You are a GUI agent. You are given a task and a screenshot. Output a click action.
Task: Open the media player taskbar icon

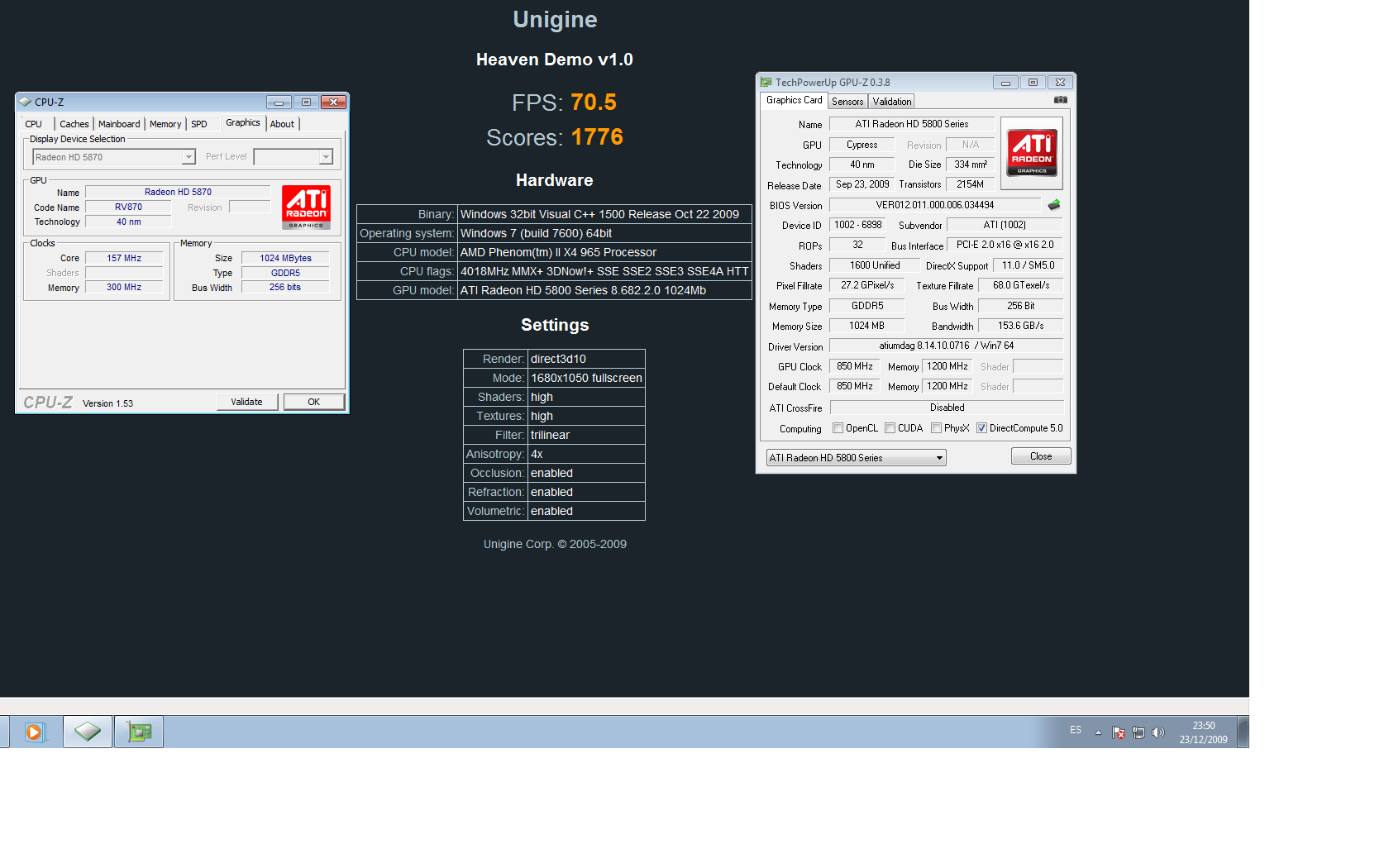[35, 732]
